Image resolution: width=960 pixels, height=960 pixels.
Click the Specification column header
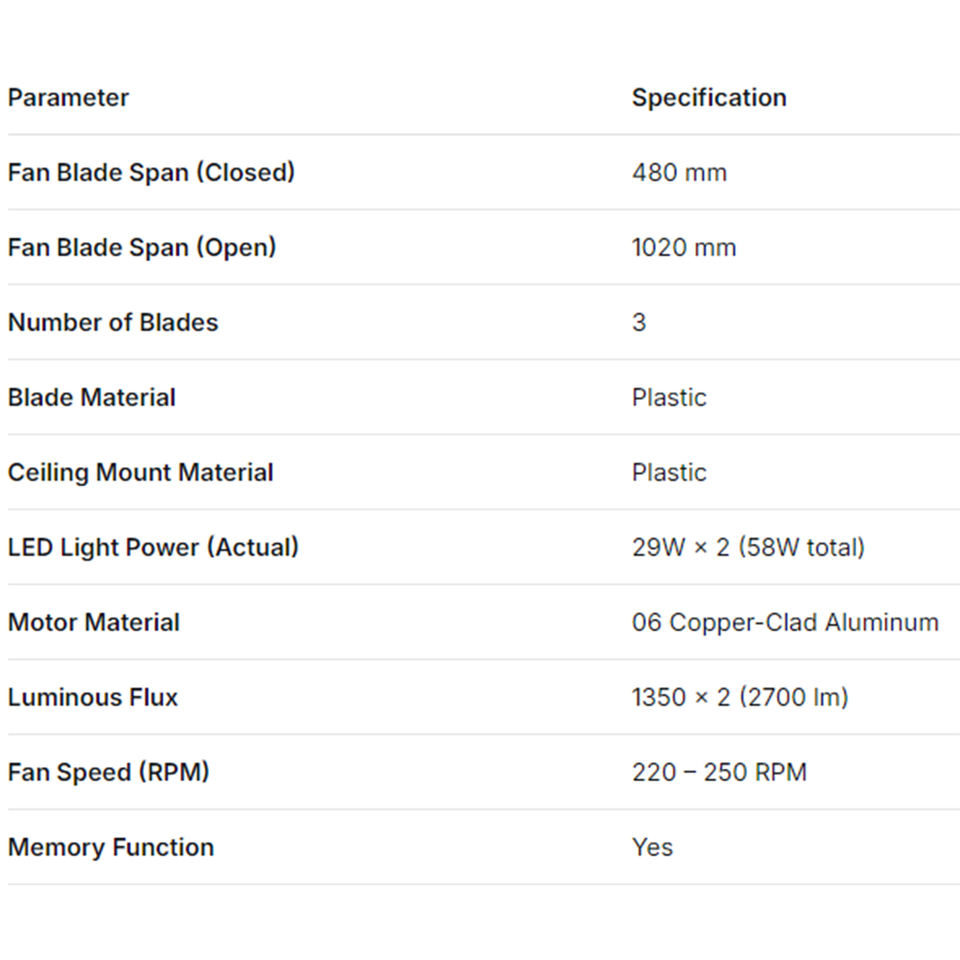pos(709,98)
